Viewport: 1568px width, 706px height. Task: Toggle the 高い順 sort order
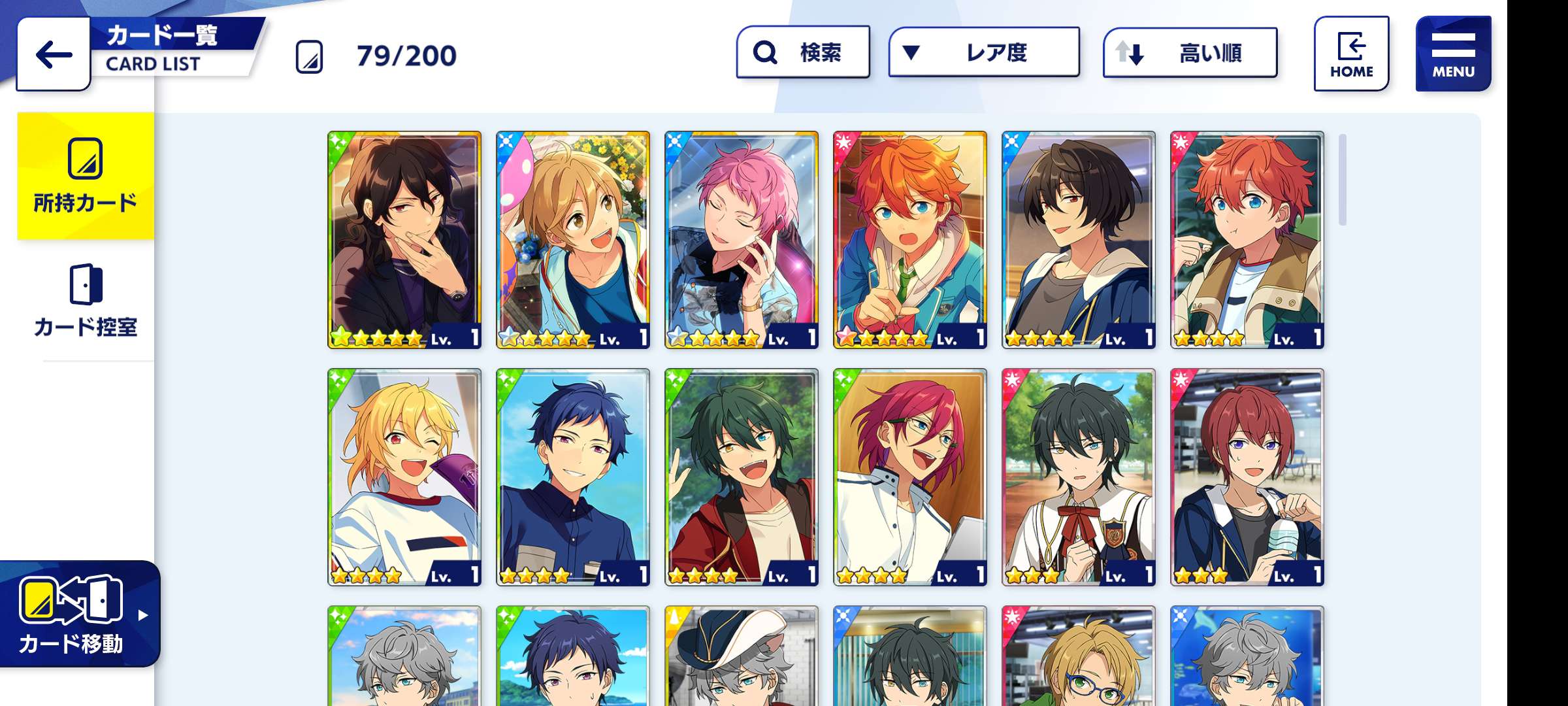(x=1190, y=53)
